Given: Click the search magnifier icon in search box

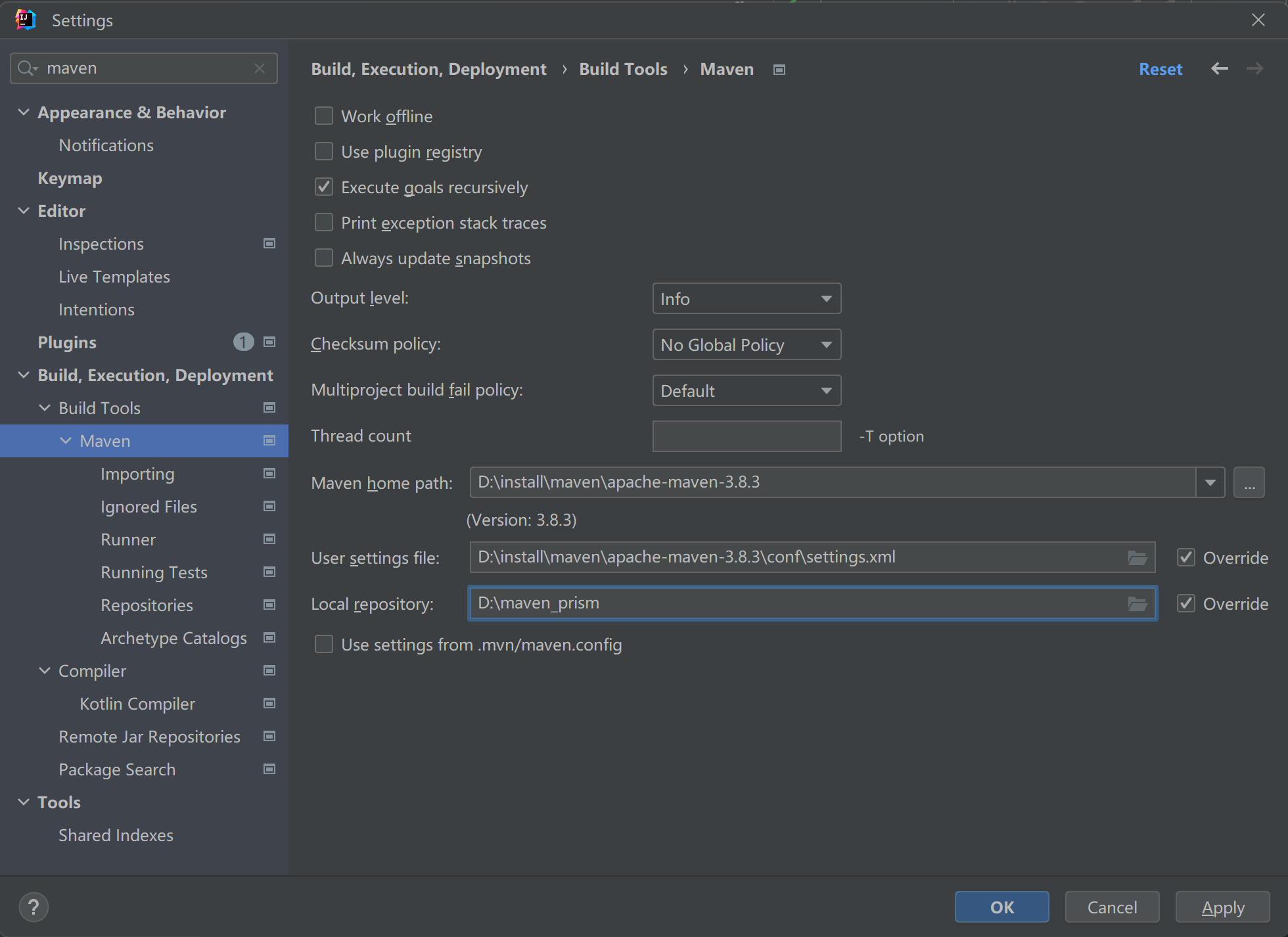Looking at the screenshot, I should click(x=26, y=68).
